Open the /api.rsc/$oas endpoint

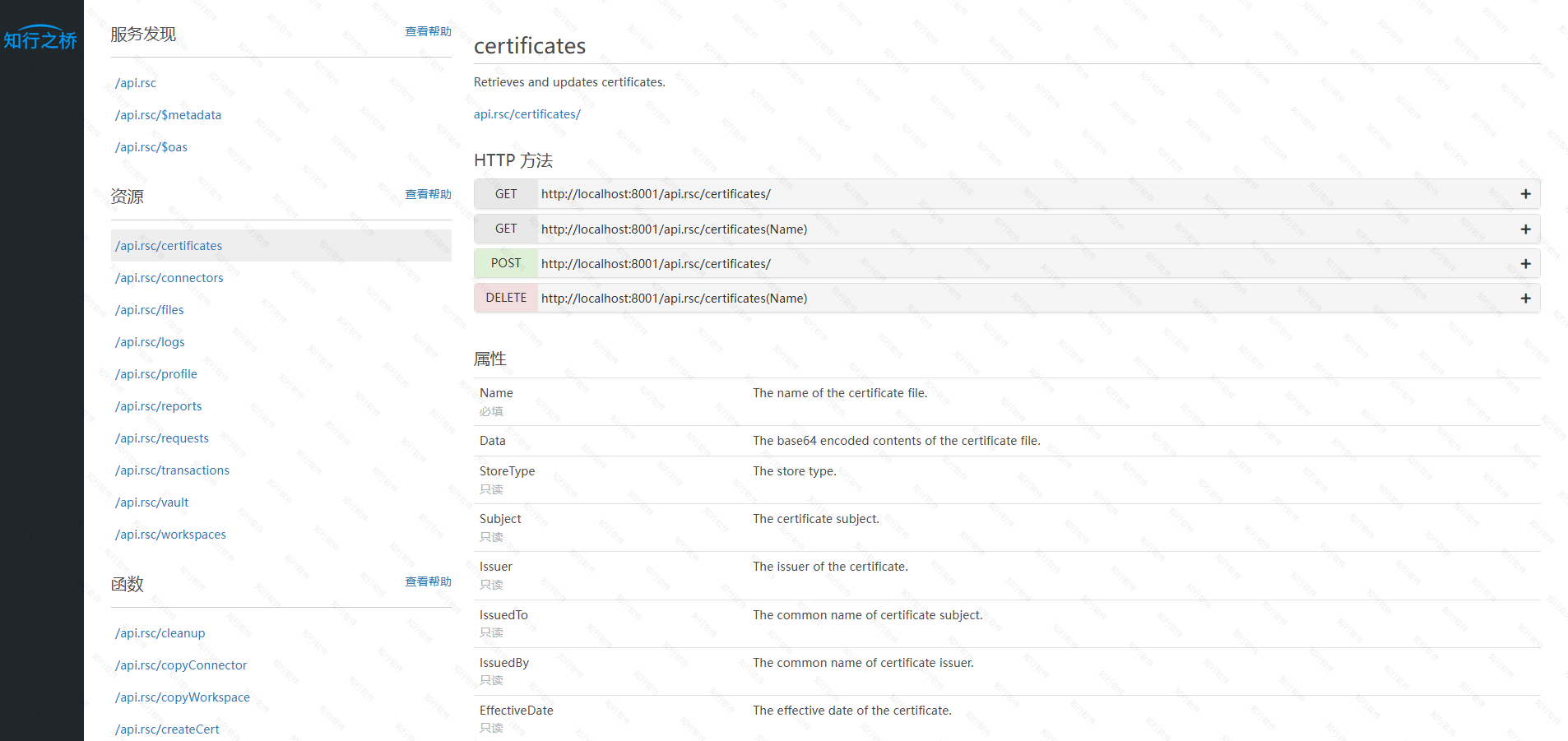coord(151,147)
